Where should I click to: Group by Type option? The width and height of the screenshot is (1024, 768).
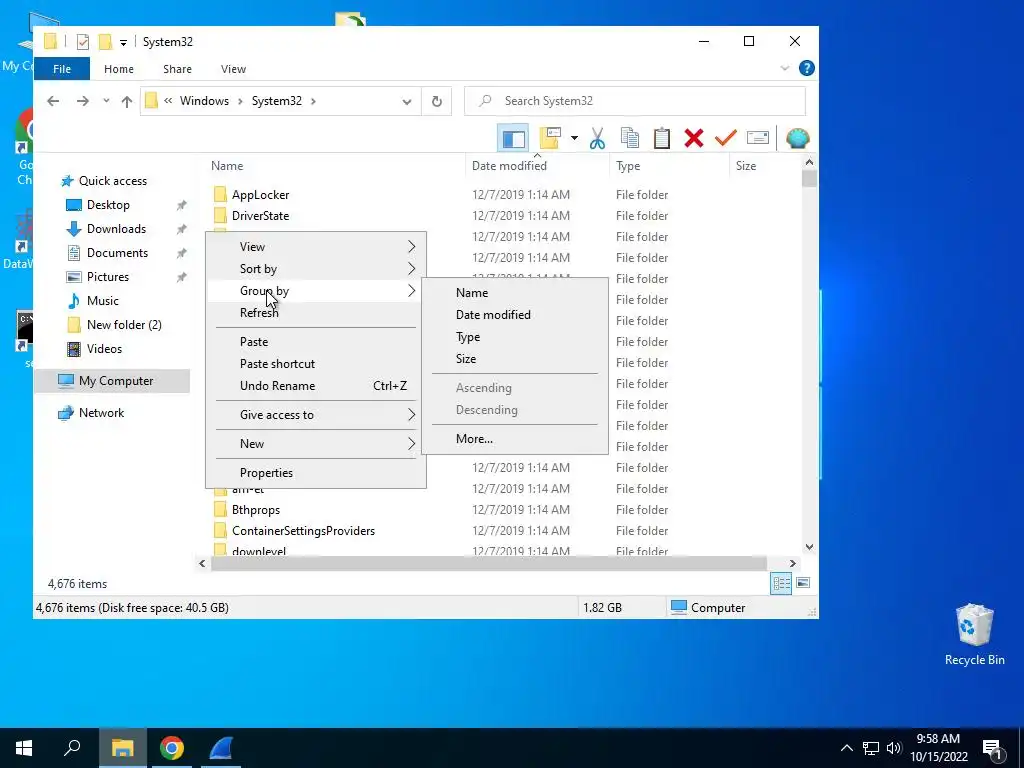pos(515,337)
